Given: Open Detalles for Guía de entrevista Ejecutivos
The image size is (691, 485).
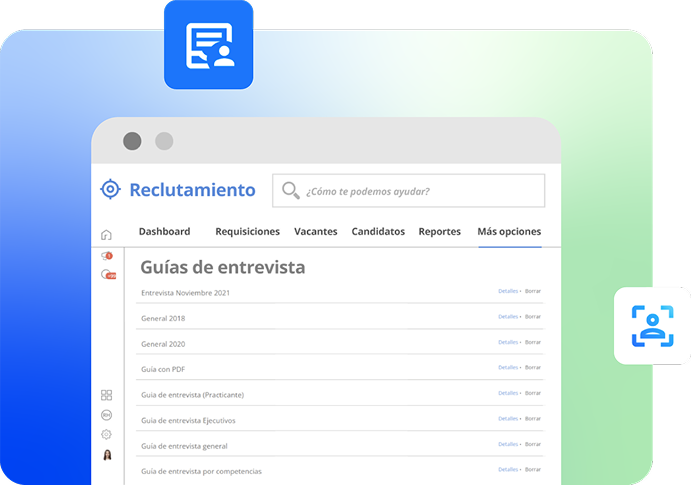Looking at the screenshot, I should (508, 418).
